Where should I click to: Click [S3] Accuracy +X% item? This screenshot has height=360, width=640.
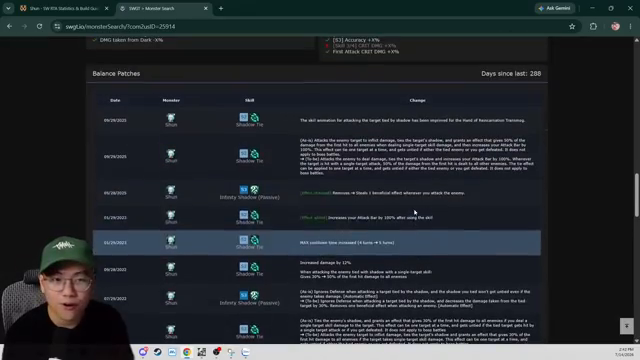click(356, 40)
